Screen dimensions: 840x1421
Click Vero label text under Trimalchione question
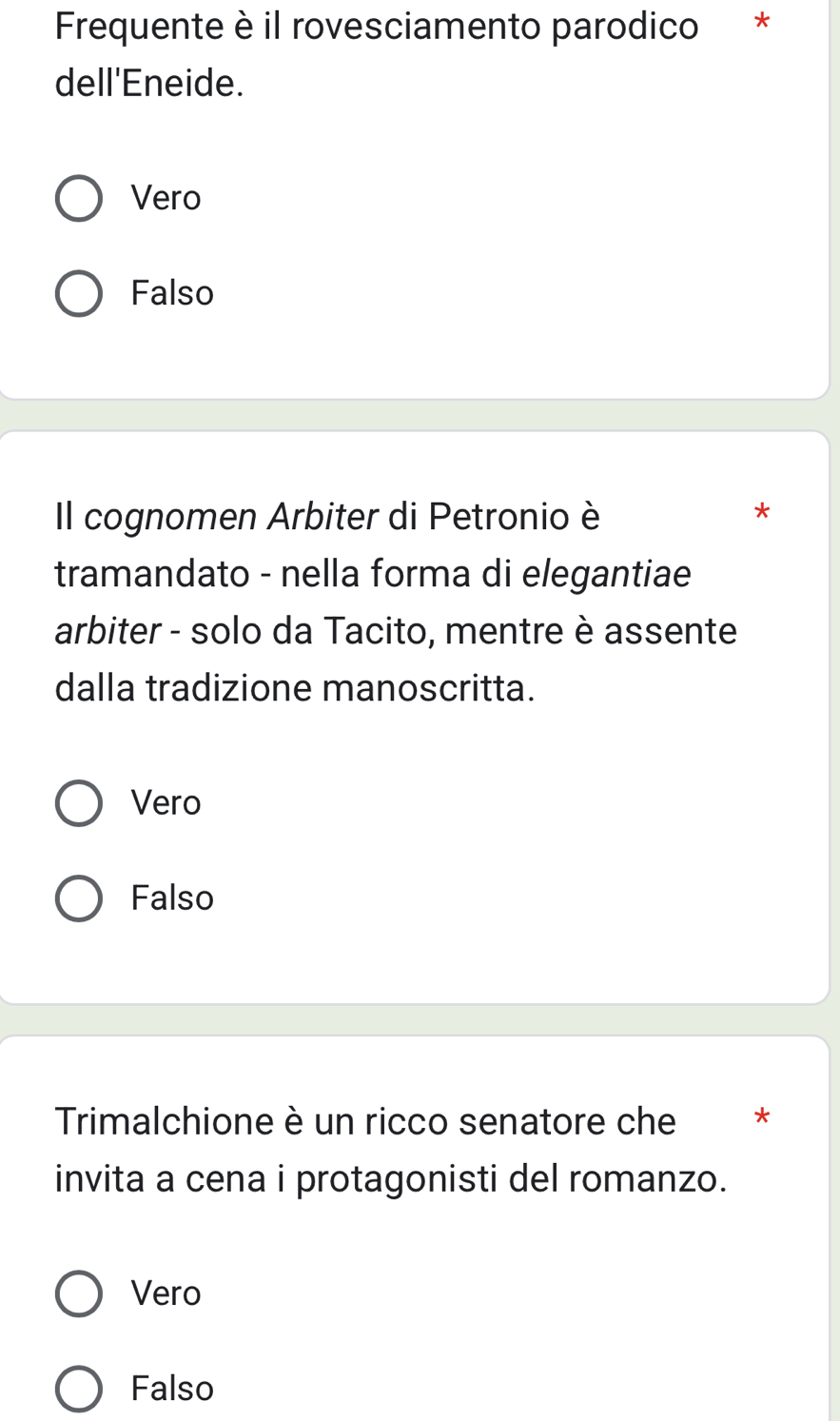(166, 1293)
